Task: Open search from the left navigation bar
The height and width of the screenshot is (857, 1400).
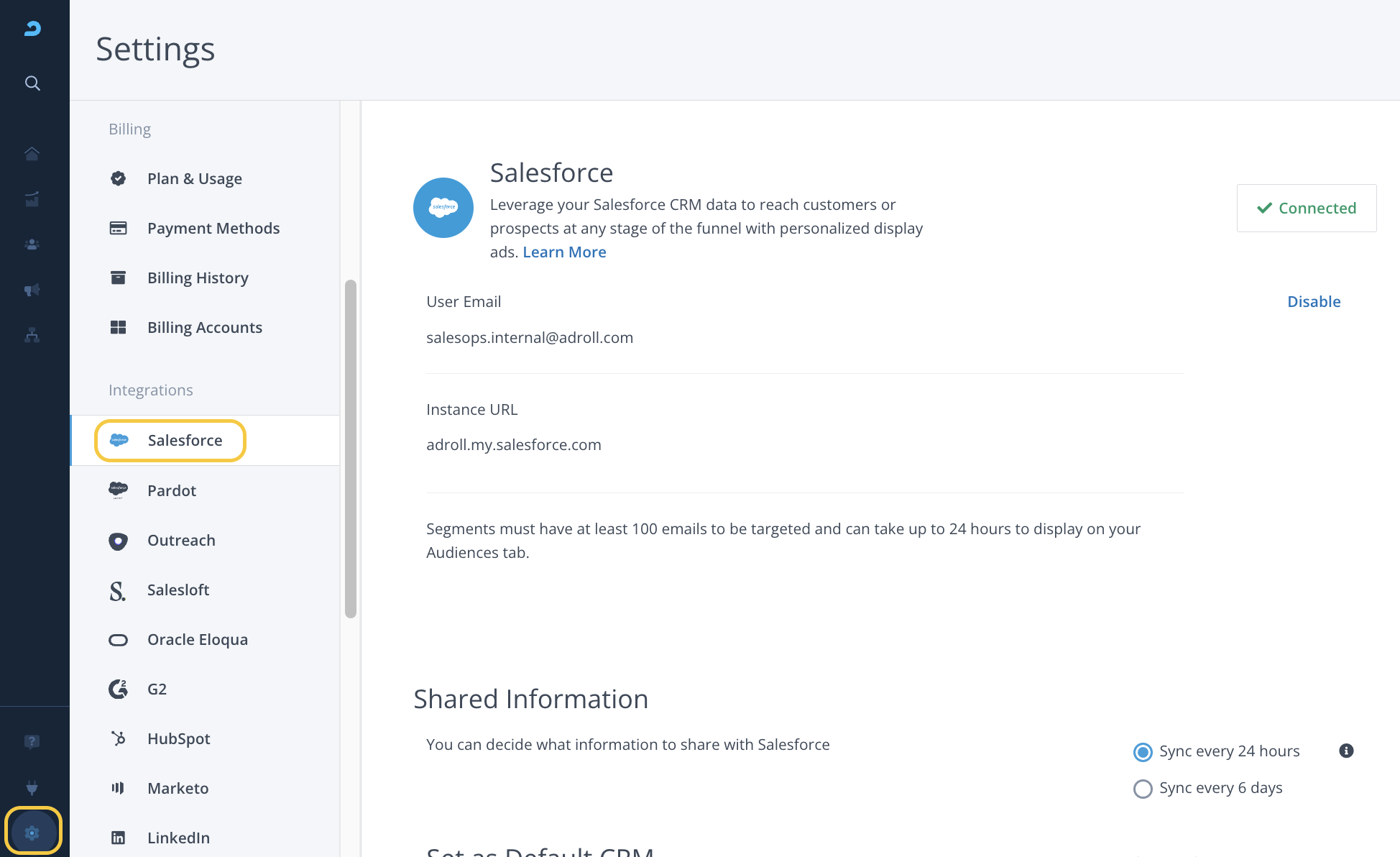Action: pyautogui.click(x=32, y=83)
